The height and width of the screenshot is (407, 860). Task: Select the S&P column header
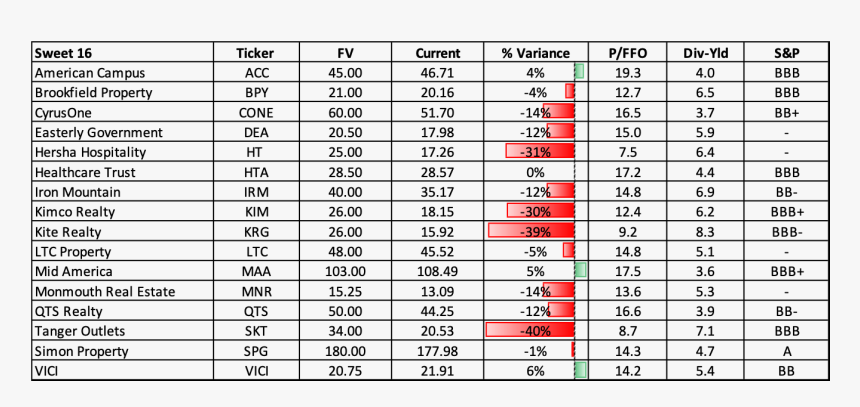(x=786, y=53)
